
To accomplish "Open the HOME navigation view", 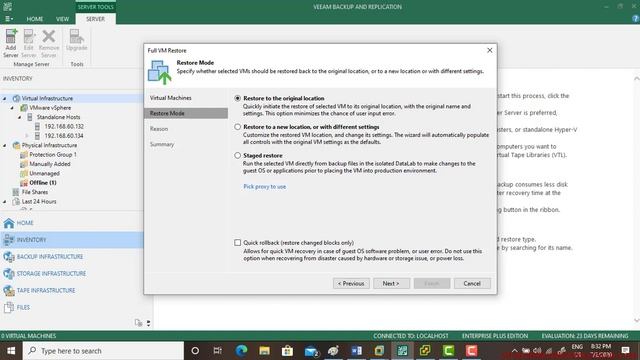I will 72,223.
